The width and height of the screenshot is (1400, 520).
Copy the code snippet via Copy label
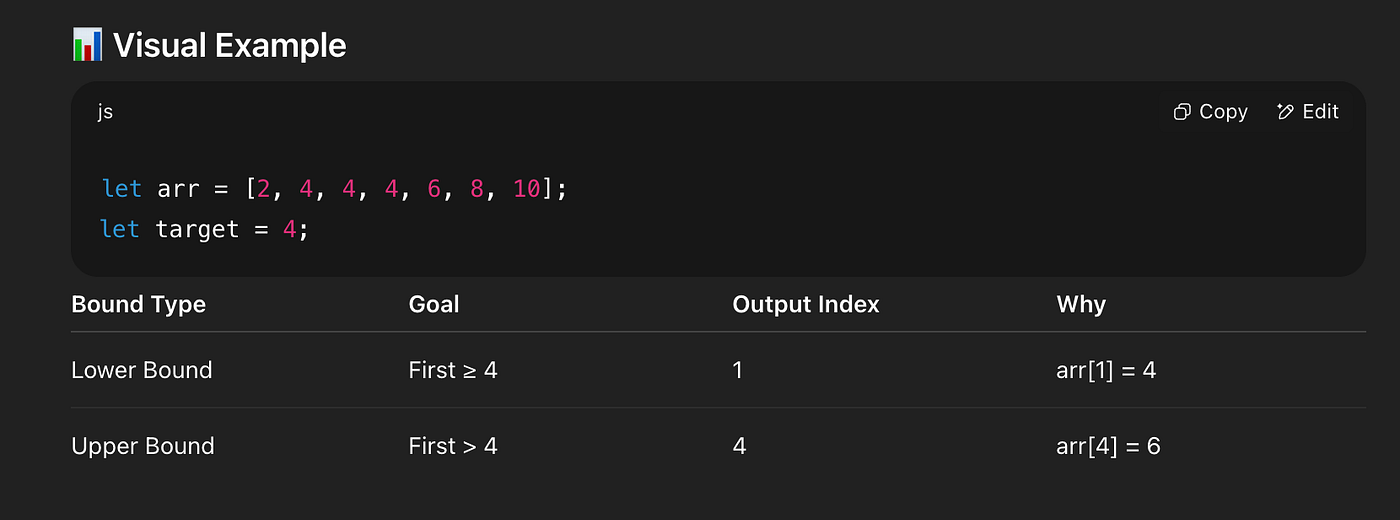[1223, 112]
